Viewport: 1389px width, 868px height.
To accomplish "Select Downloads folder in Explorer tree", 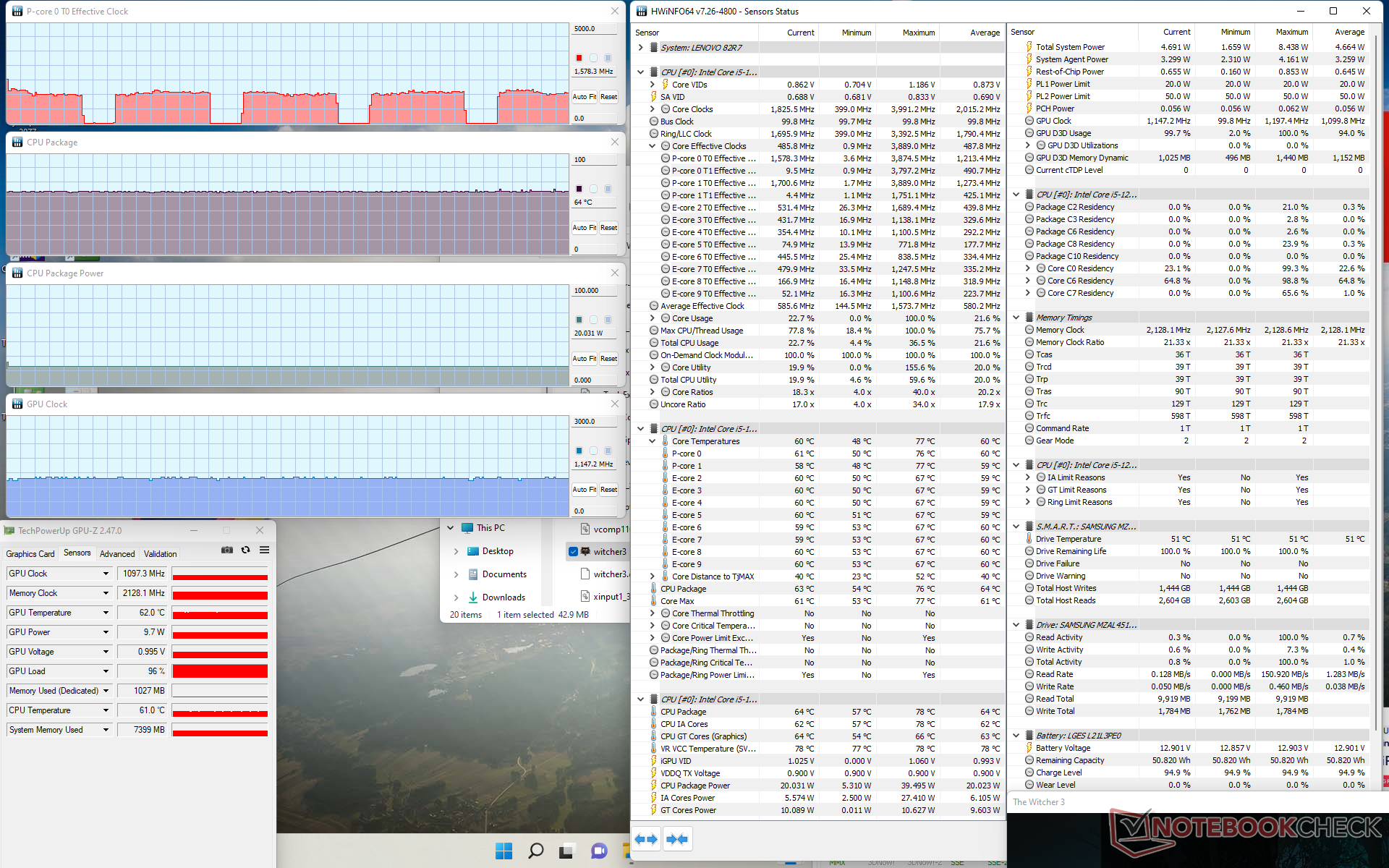I will coord(504,597).
